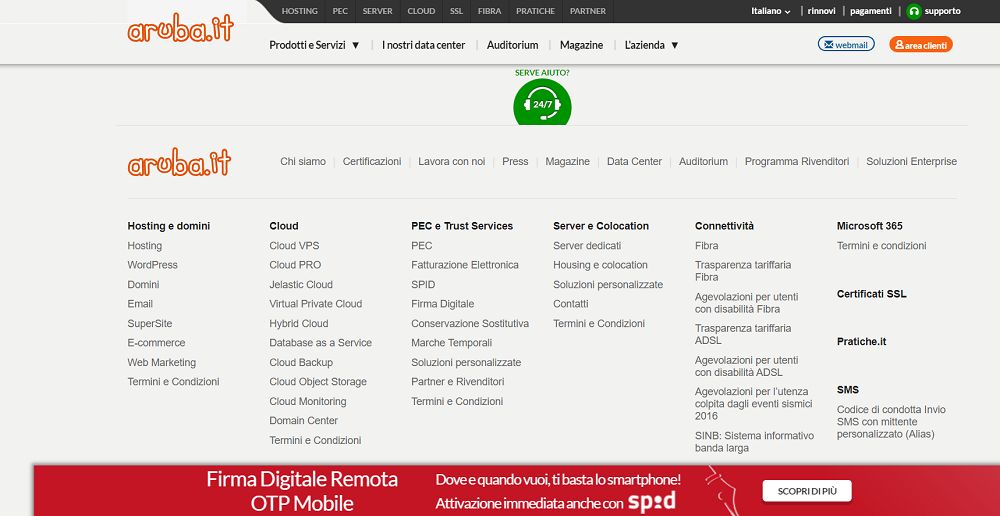Open Jelastic Cloud link
This screenshot has width=1000, height=516.
(x=301, y=284)
